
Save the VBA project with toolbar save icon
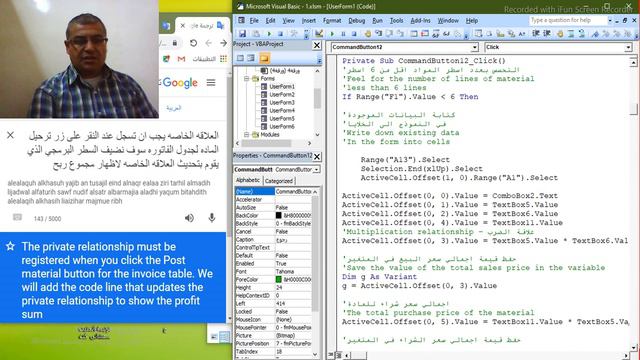[242, 34]
